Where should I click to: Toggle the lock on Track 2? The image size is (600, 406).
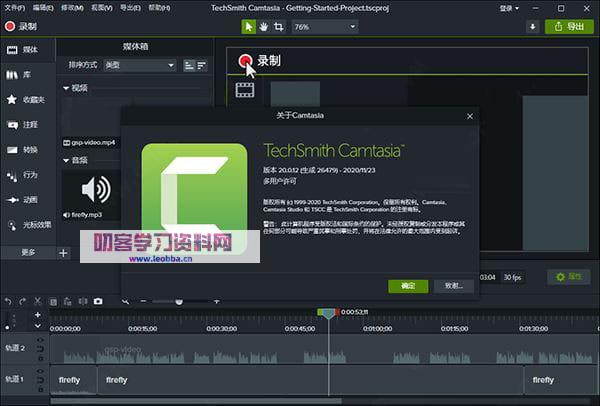tap(40, 359)
